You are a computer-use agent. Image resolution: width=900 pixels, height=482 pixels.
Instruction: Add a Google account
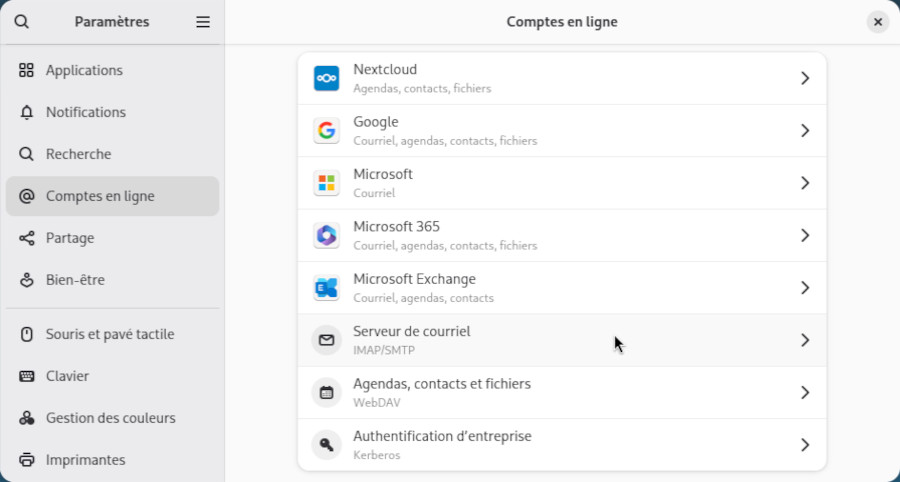[562, 130]
